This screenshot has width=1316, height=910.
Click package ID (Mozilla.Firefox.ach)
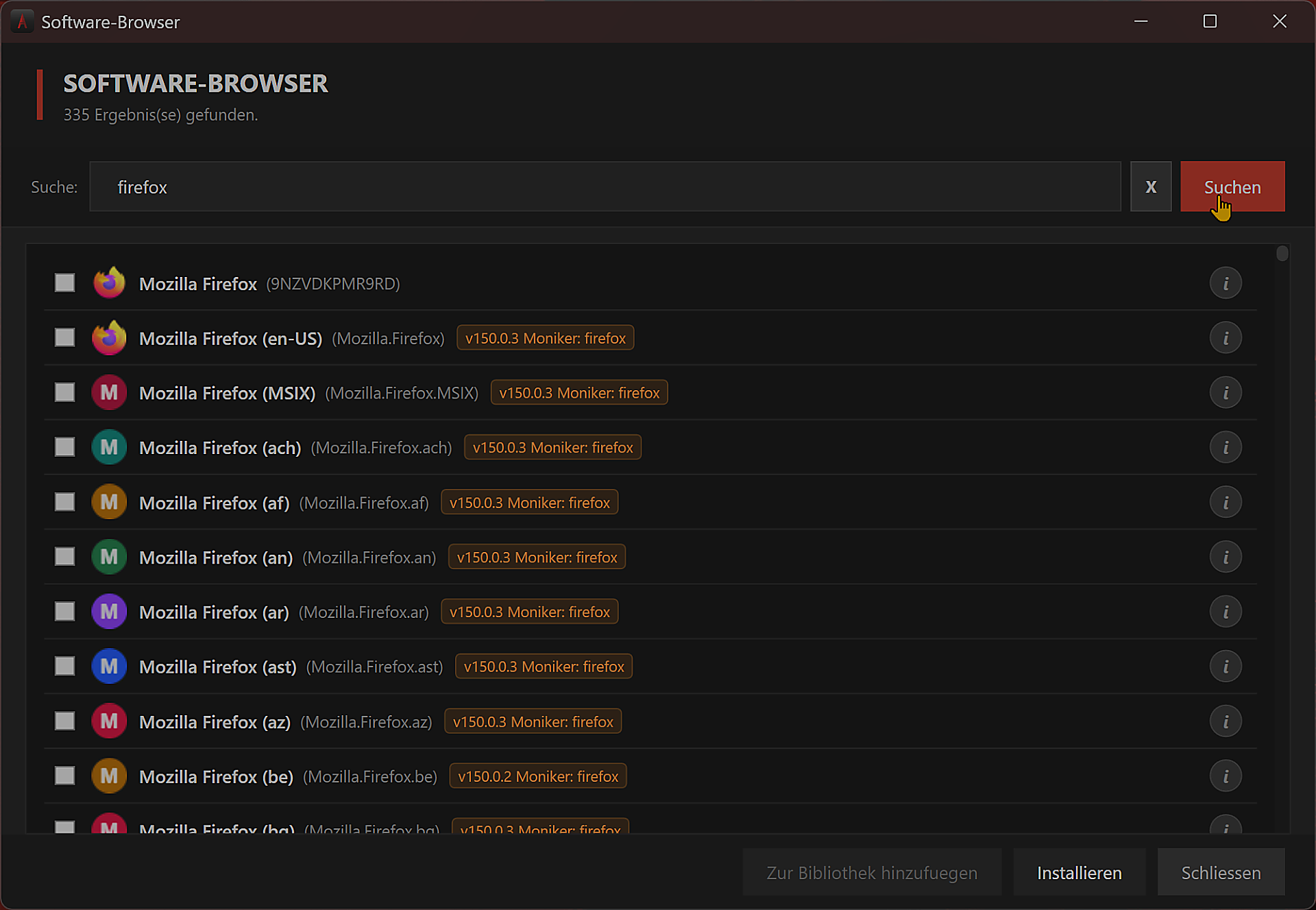click(x=382, y=448)
